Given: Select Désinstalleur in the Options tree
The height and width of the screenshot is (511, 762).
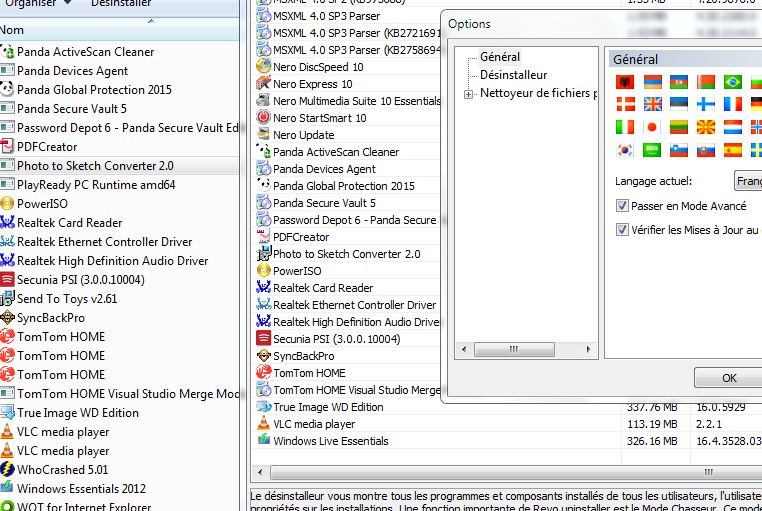Looking at the screenshot, I should 513,75.
